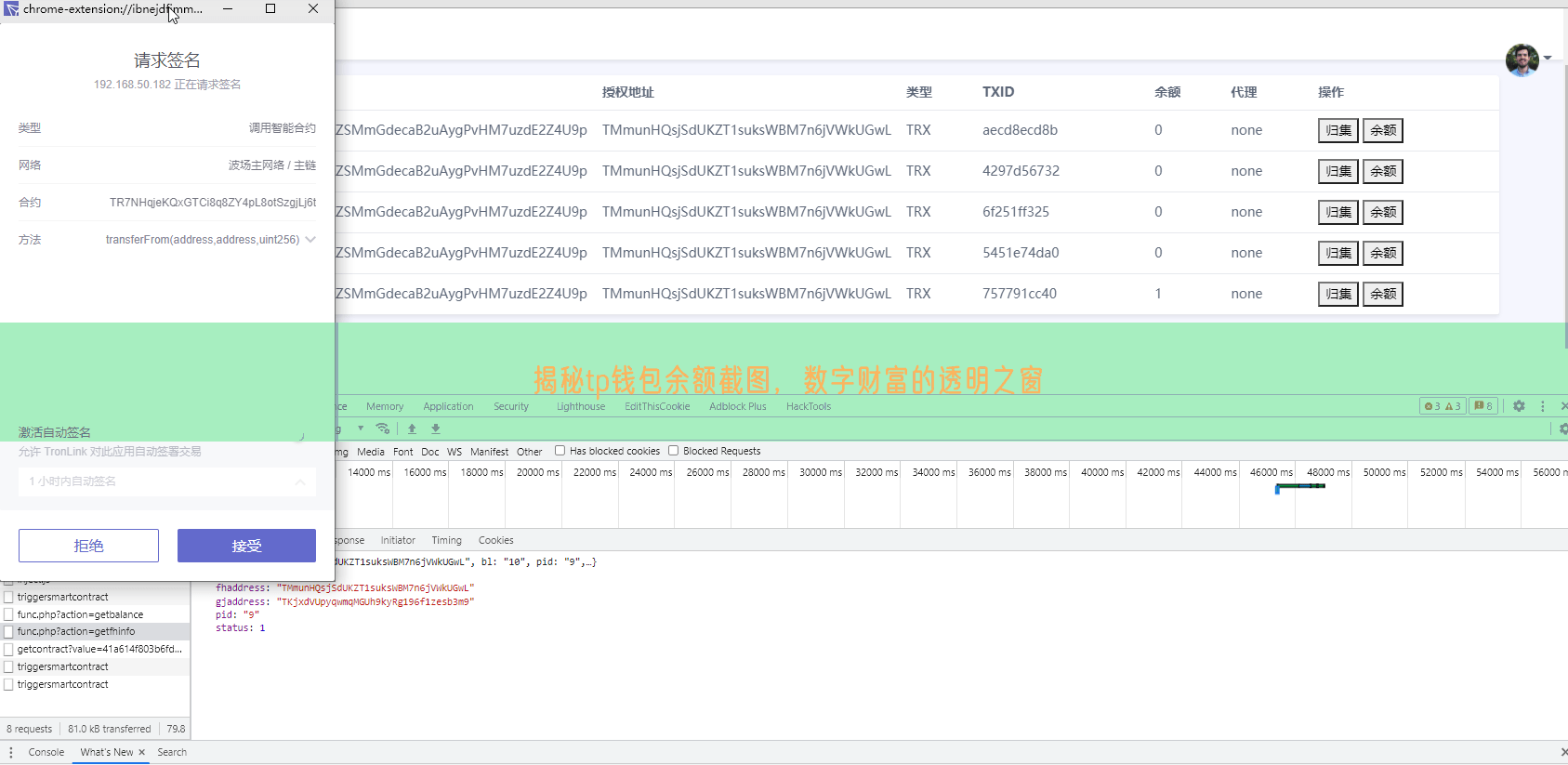Click 归集 in the aecd8ecd8b row
The height and width of the screenshot is (765, 1568).
tap(1338, 130)
